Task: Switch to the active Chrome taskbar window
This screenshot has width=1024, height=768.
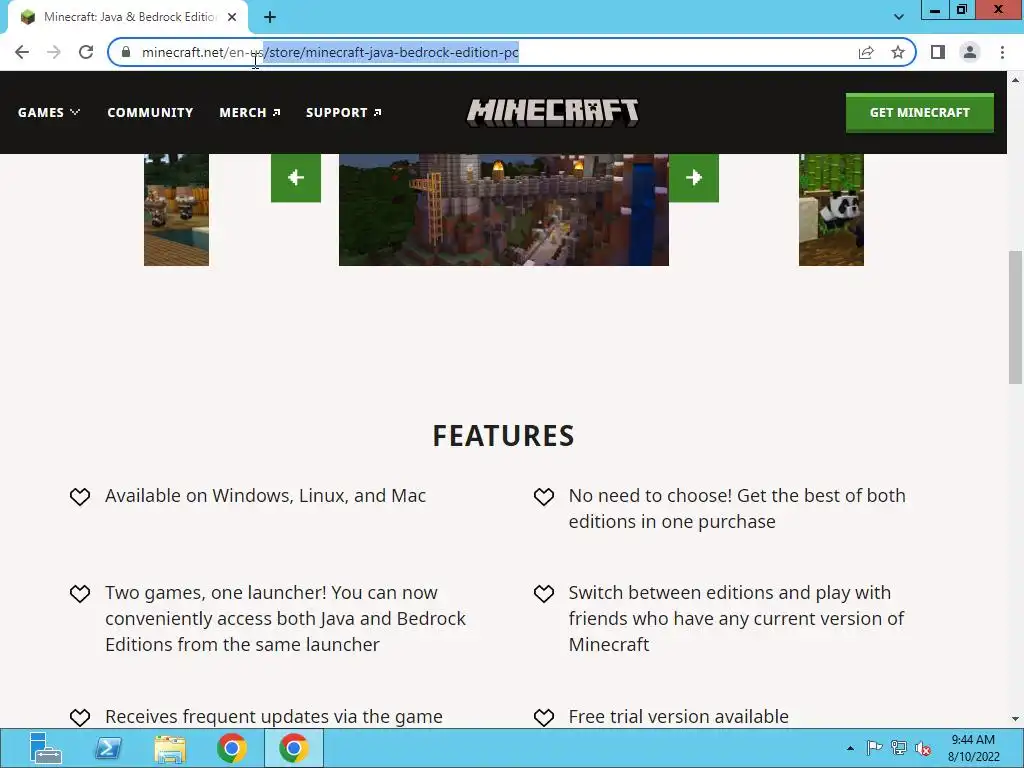Action: pos(293,748)
